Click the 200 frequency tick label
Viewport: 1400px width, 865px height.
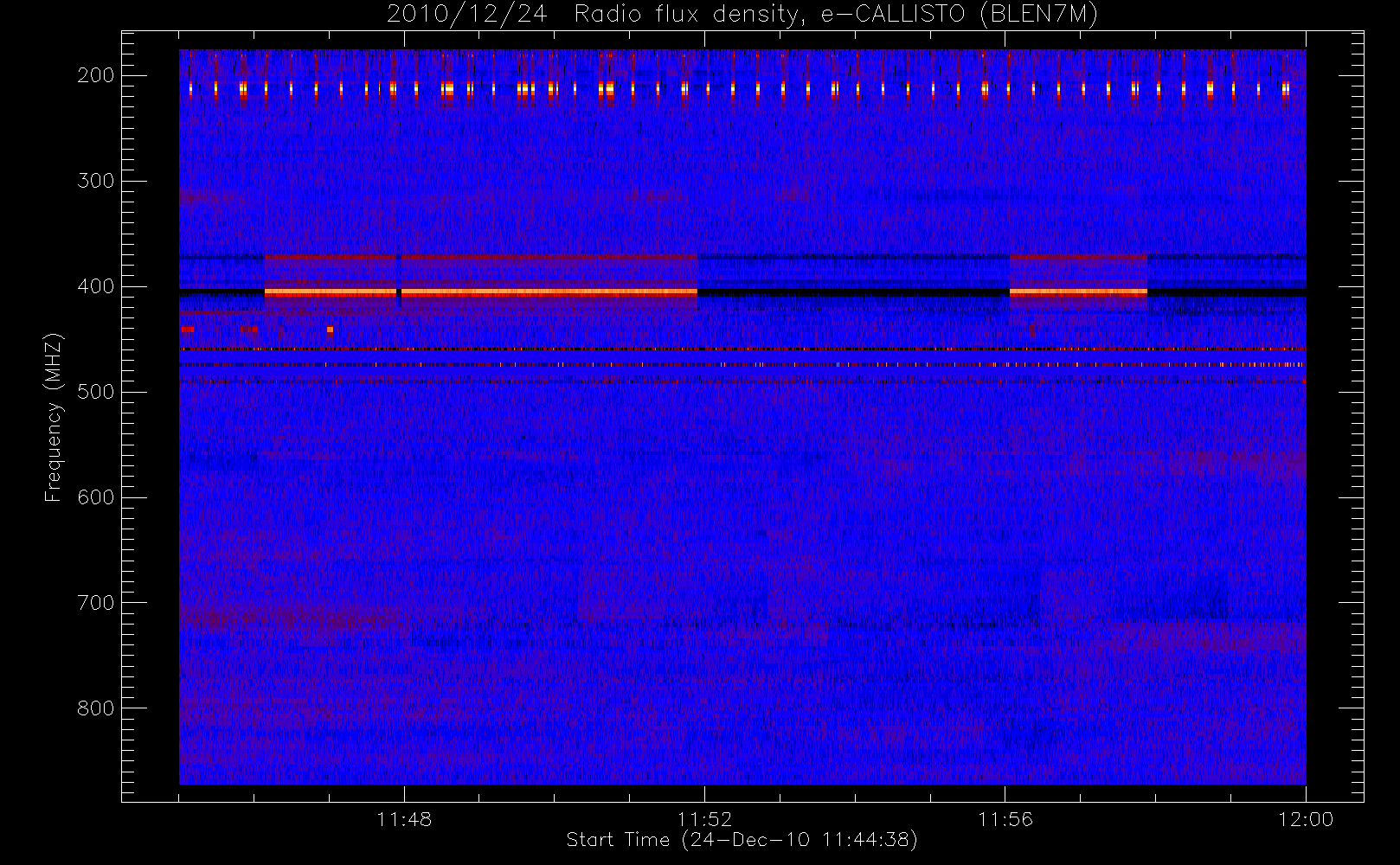click(95, 75)
